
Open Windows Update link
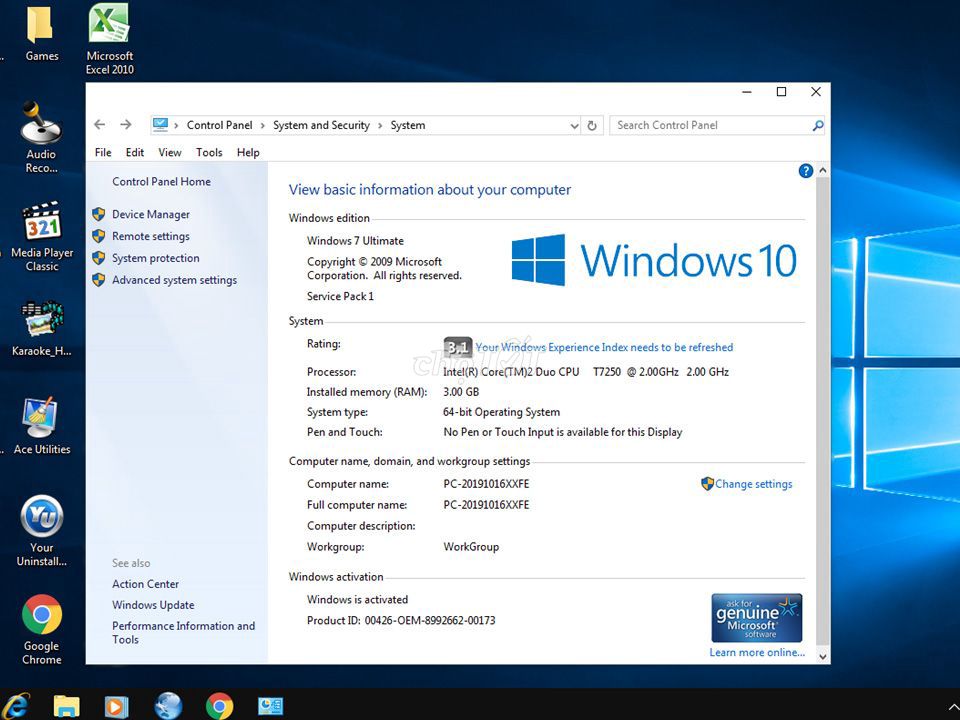click(153, 605)
